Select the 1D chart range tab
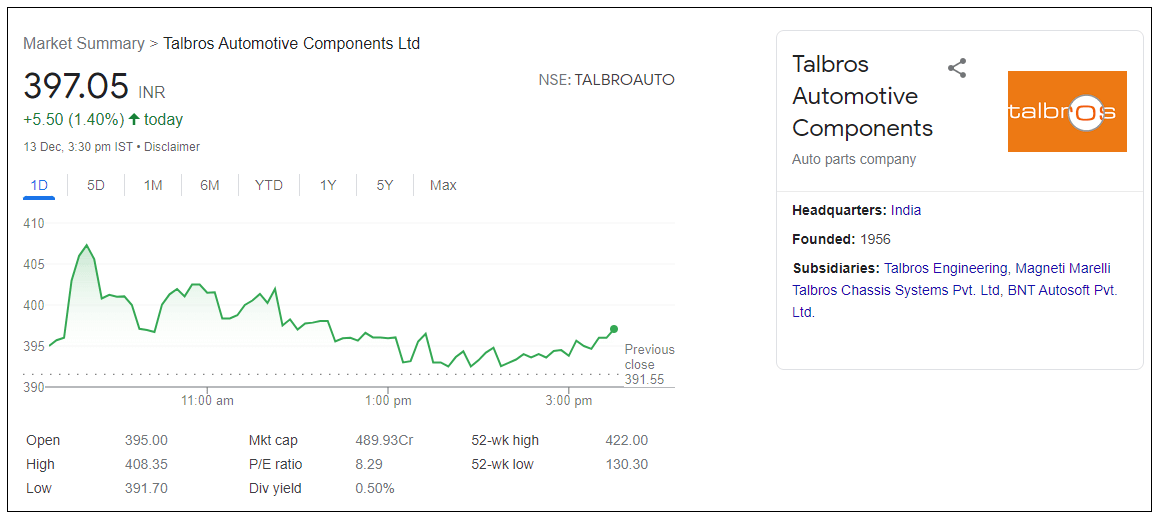The height and width of the screenshot is (517, 1156). click(39, 185)
